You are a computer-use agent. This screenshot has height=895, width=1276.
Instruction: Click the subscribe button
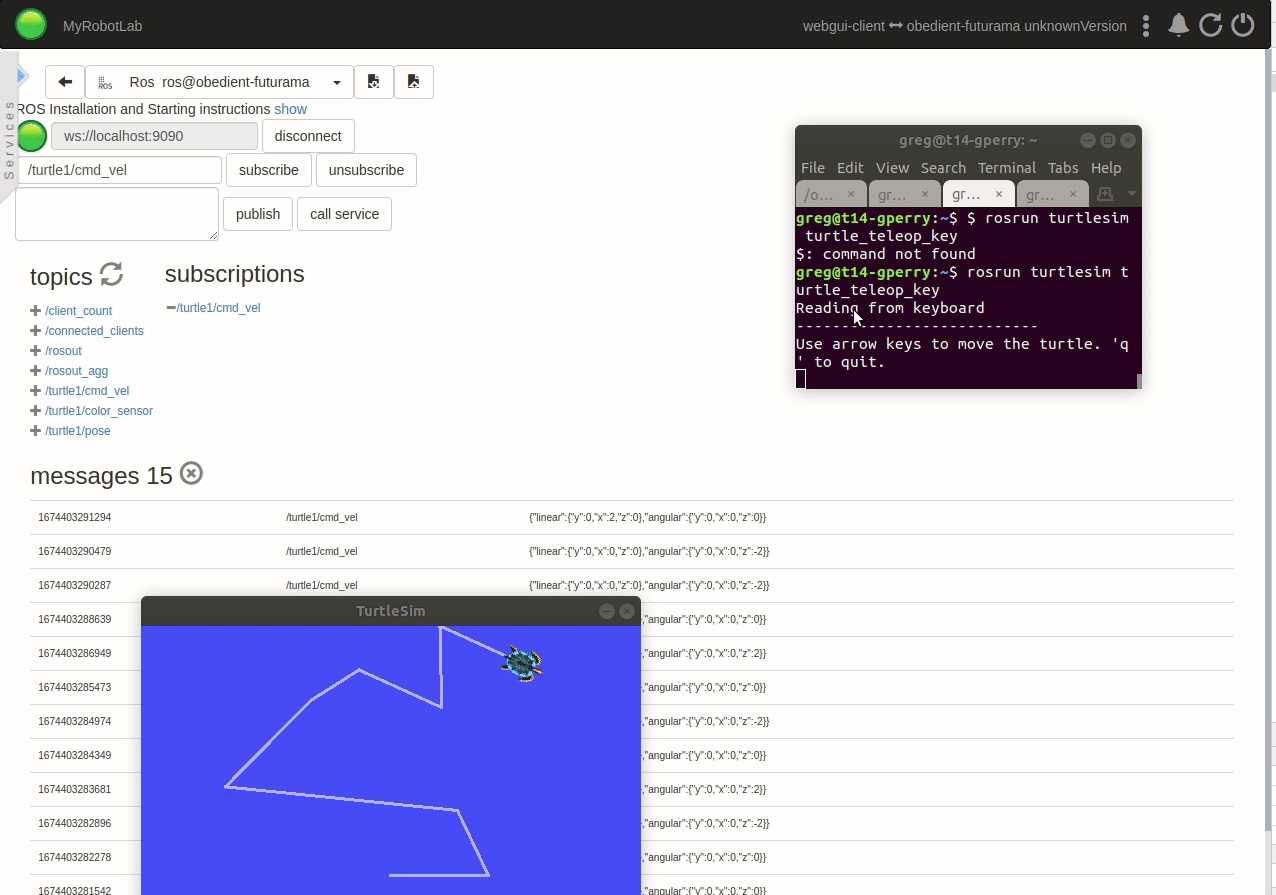(x=269, y=170)
